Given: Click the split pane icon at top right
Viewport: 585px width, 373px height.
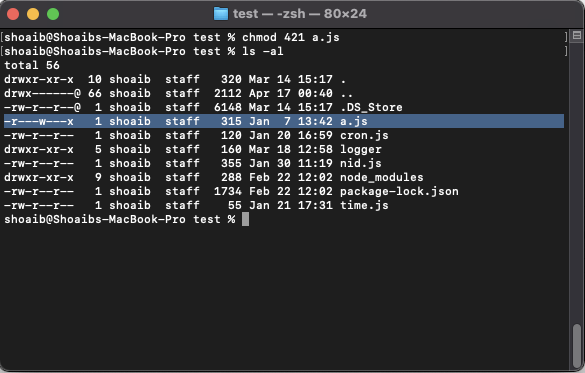Looking at the screenshot, I should 577,35.
